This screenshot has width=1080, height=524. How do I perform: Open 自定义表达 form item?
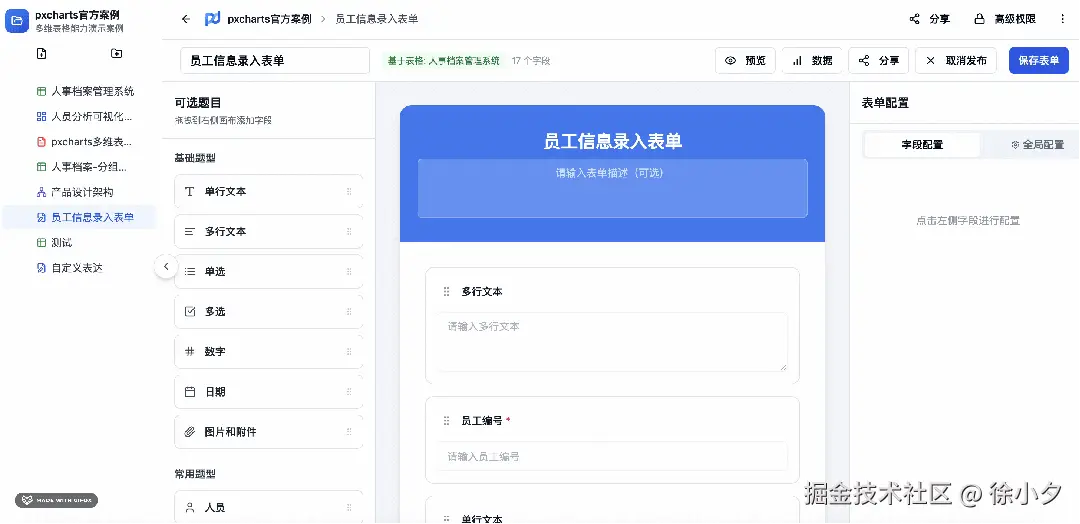79,268
